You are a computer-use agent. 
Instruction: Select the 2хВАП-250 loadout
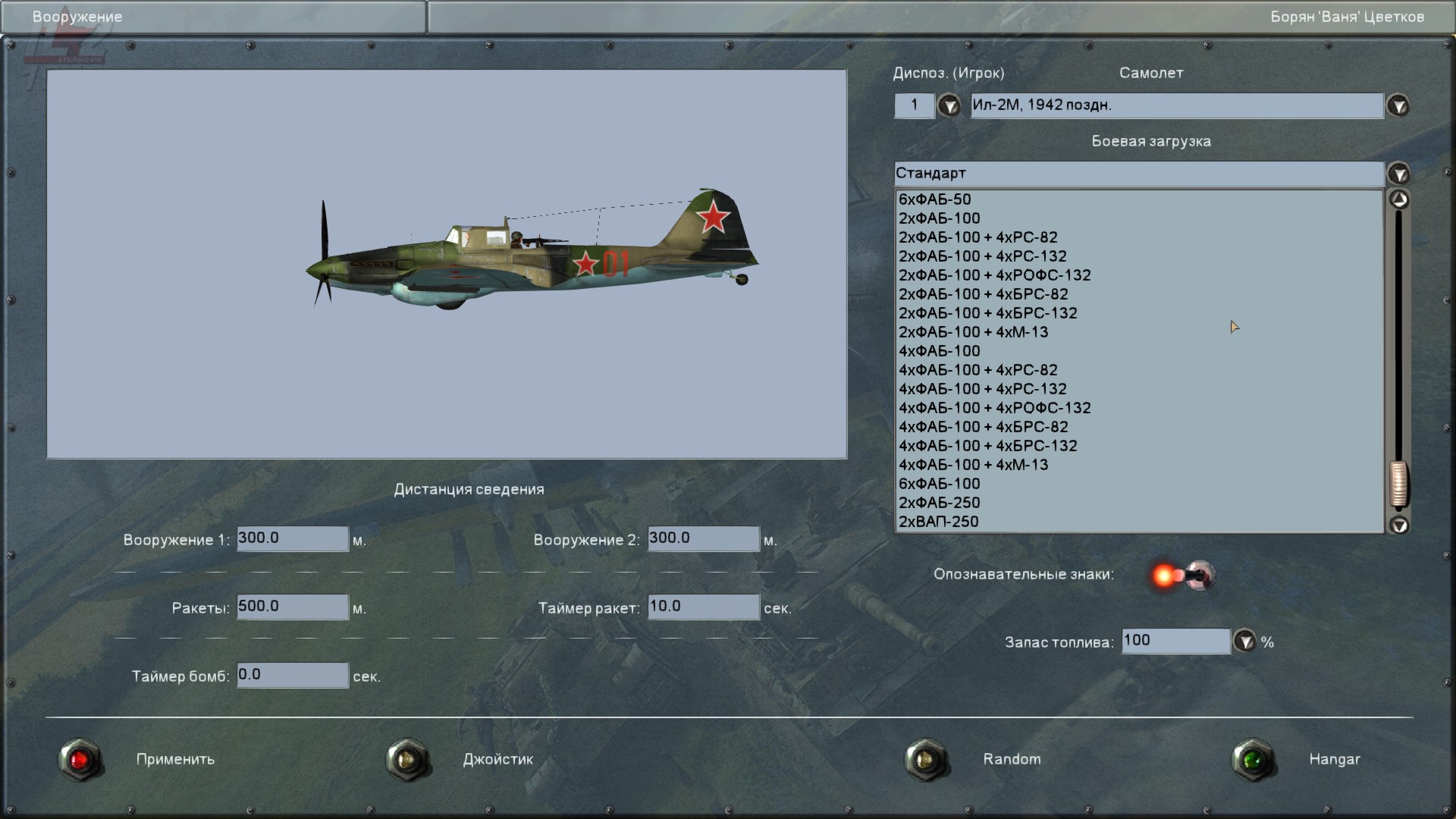938,522
